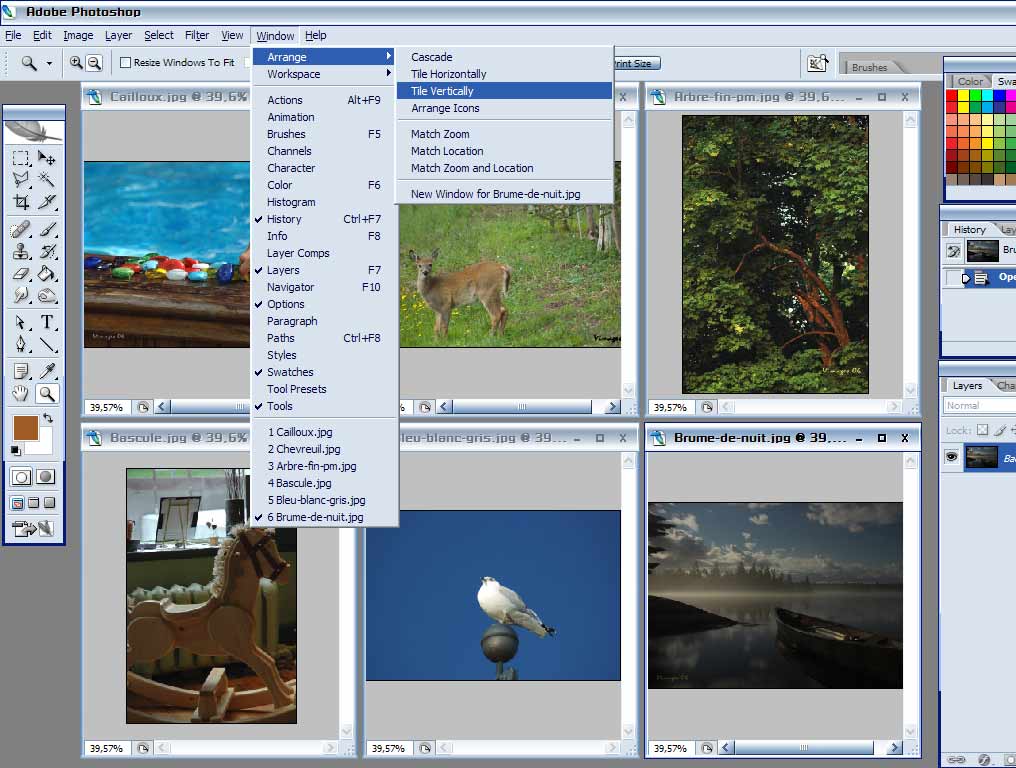The height and width of the screenshot is (768, 1016).
Task: Toggle Tools panel in Window menu
Action: [x=324, y=406]
